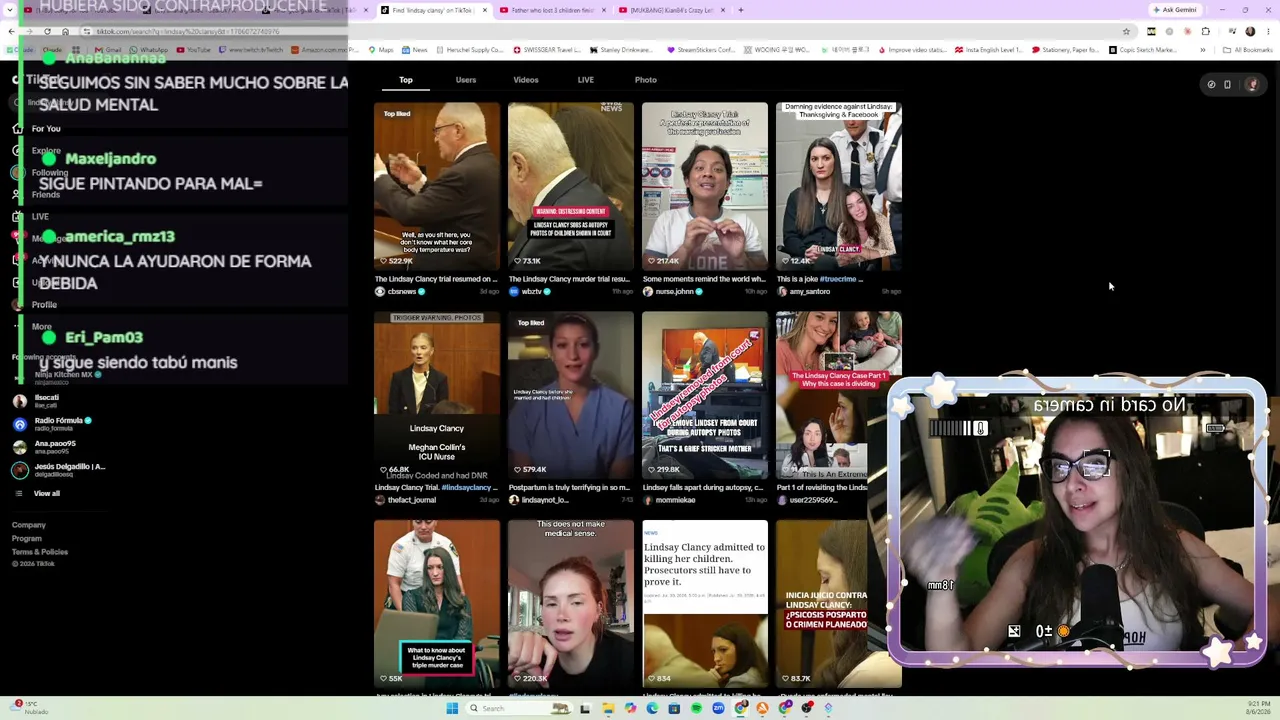
Task: Bookmark this page with the star icon
Action: pos(1126,31)
